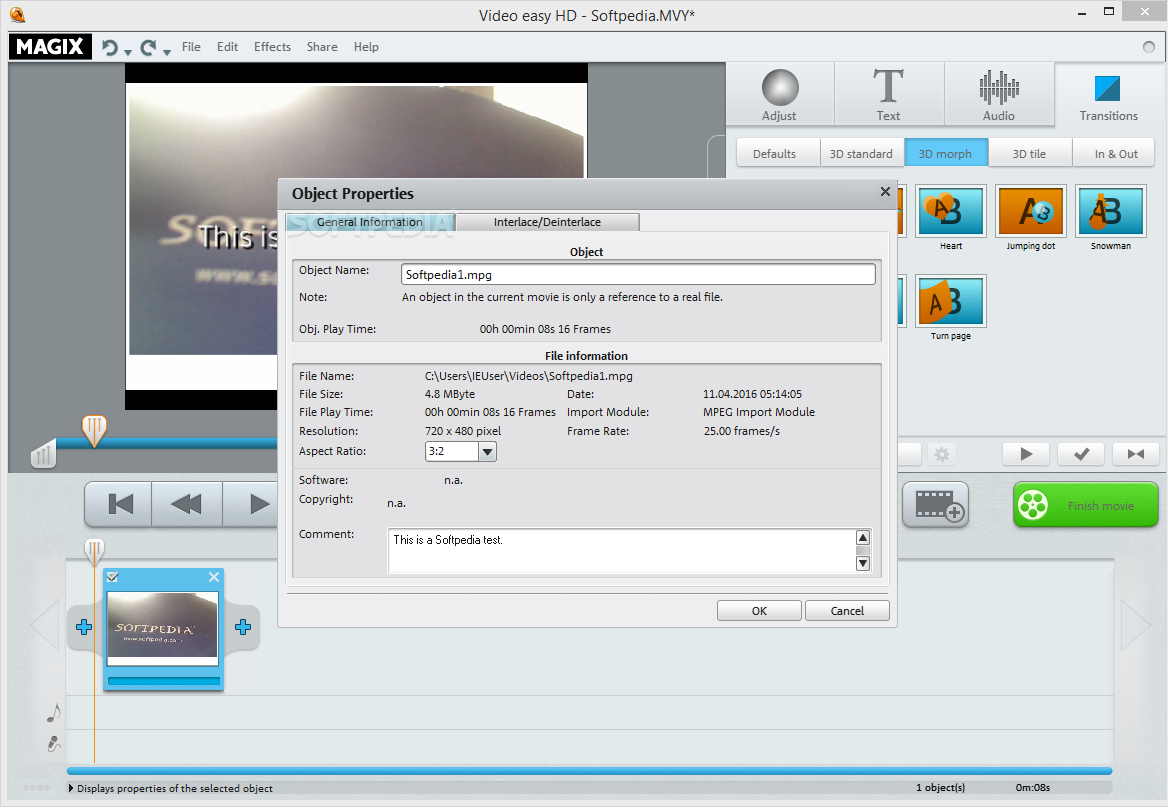Apply transition with checkmark button
The height and width of the screenshot is (807, 1168).
[x=1082, y=454]
